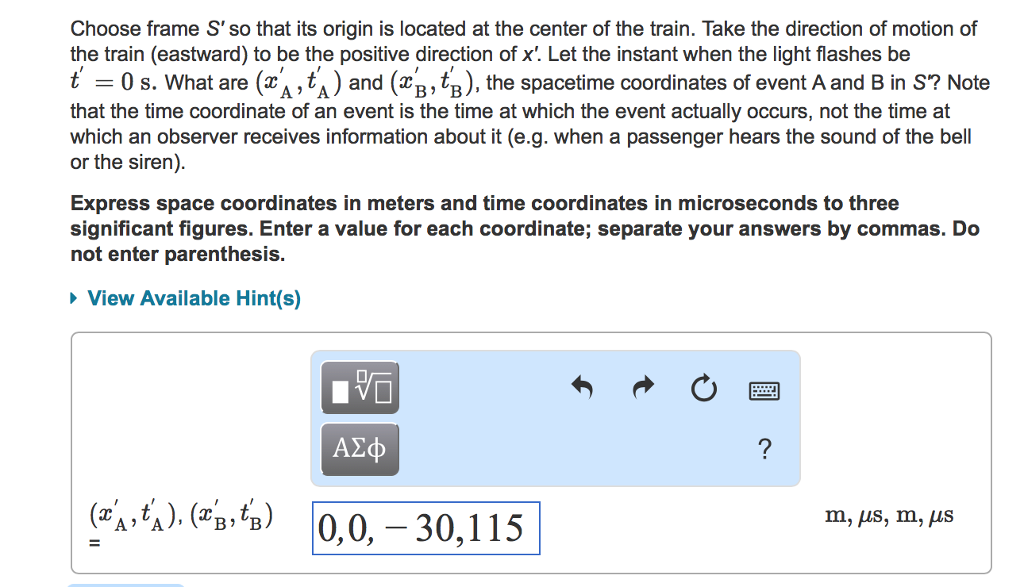Click the partially visible Submit button below
Viewport: 1024px width, 587px height.
125,585
